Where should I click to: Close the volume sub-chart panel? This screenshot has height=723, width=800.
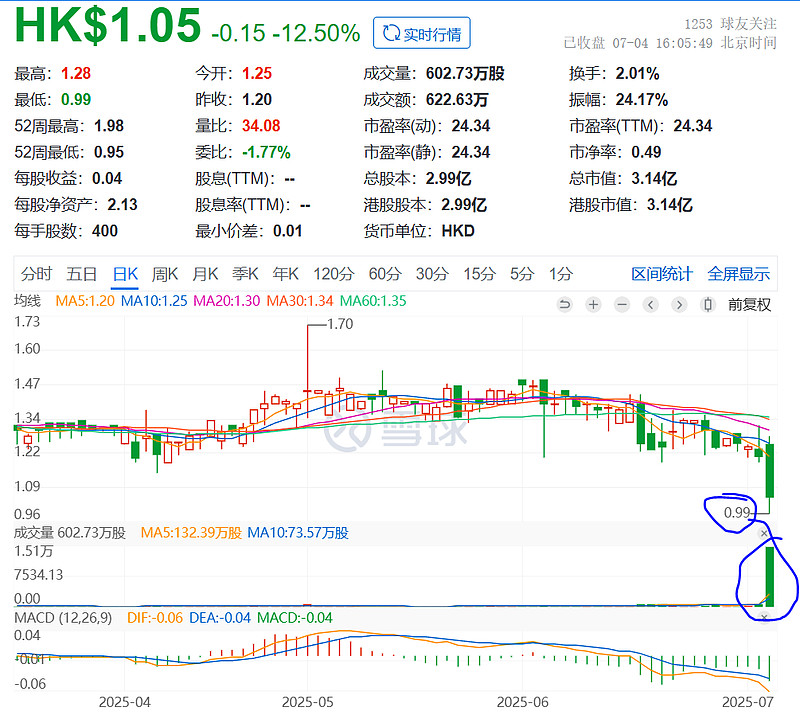[x=764, y=534]
